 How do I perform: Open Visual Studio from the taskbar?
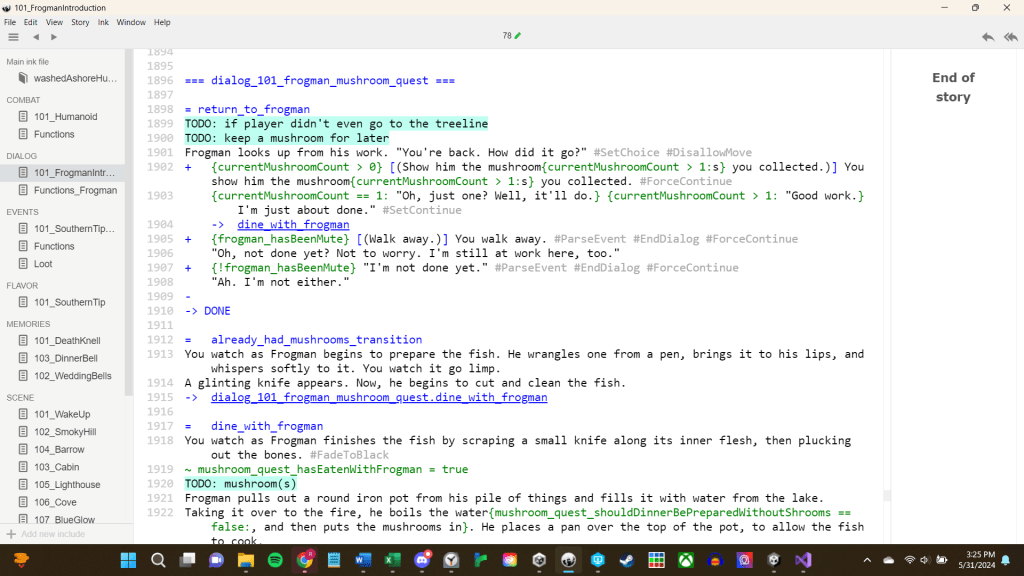click(802, 560)
